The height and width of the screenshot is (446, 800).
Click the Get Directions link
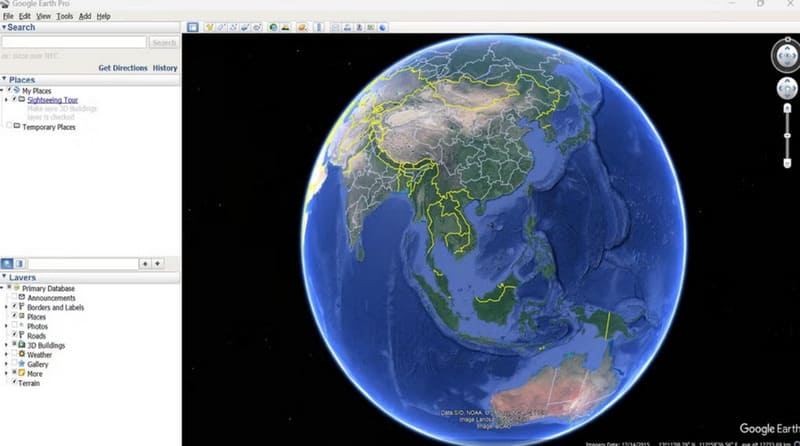(x=122, y=68)
